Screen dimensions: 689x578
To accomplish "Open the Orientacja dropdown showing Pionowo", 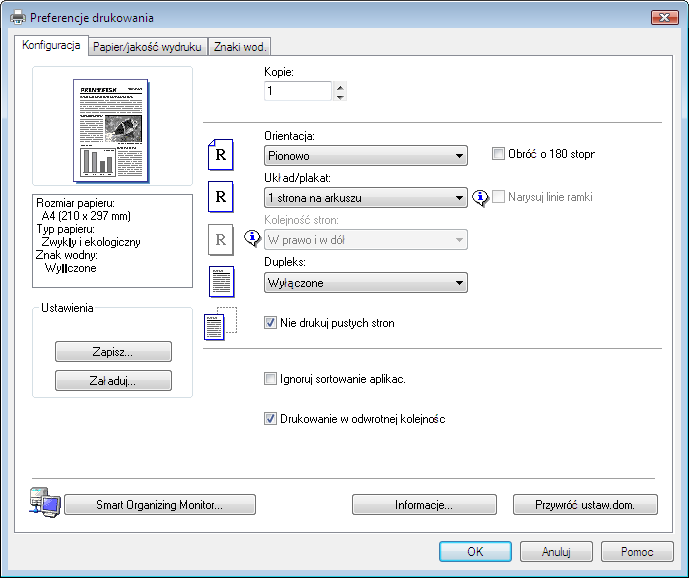I will point(366,156).
